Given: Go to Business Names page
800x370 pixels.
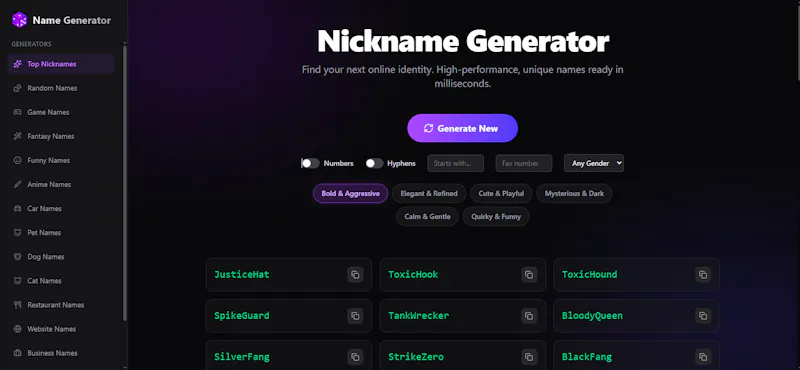Looking at the screenshot, I should pos(61,353).
